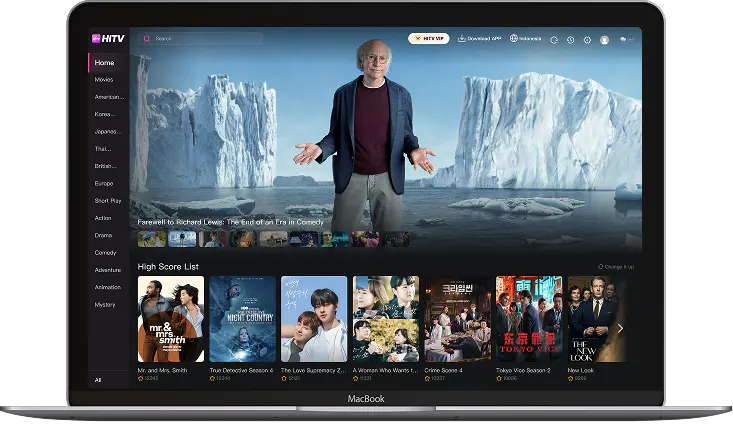Click star rating under Crime Scene 4
This screenshot has height=430, width=733.
[435, 378]
